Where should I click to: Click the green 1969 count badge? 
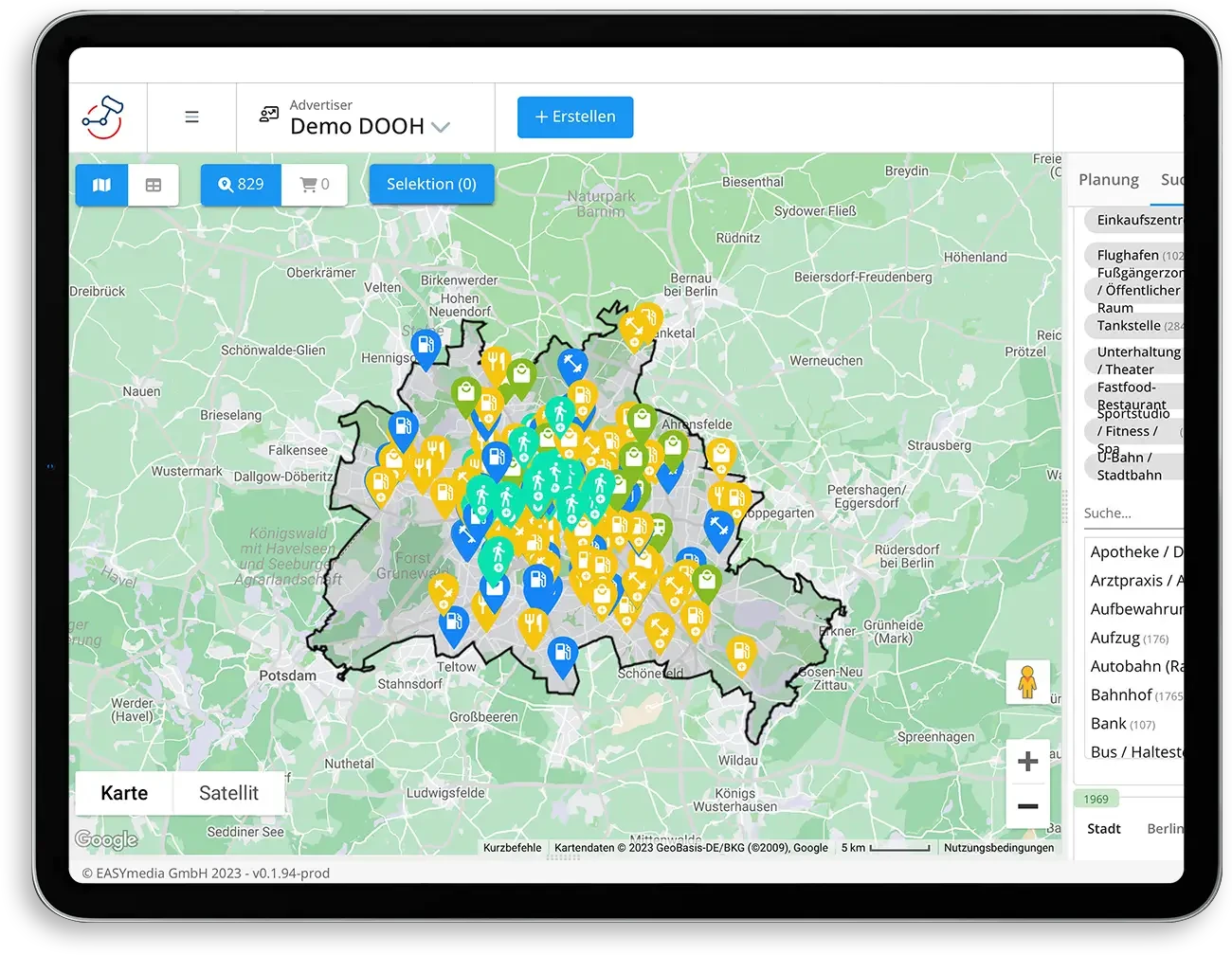click(x=1096, y=799)
